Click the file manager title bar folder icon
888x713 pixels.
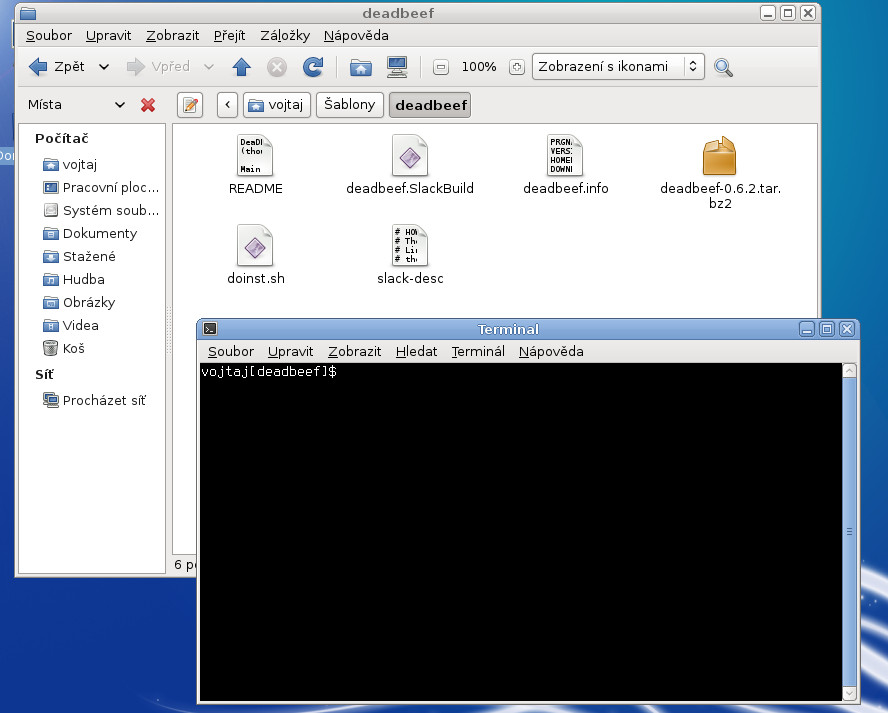click(28, 13)
